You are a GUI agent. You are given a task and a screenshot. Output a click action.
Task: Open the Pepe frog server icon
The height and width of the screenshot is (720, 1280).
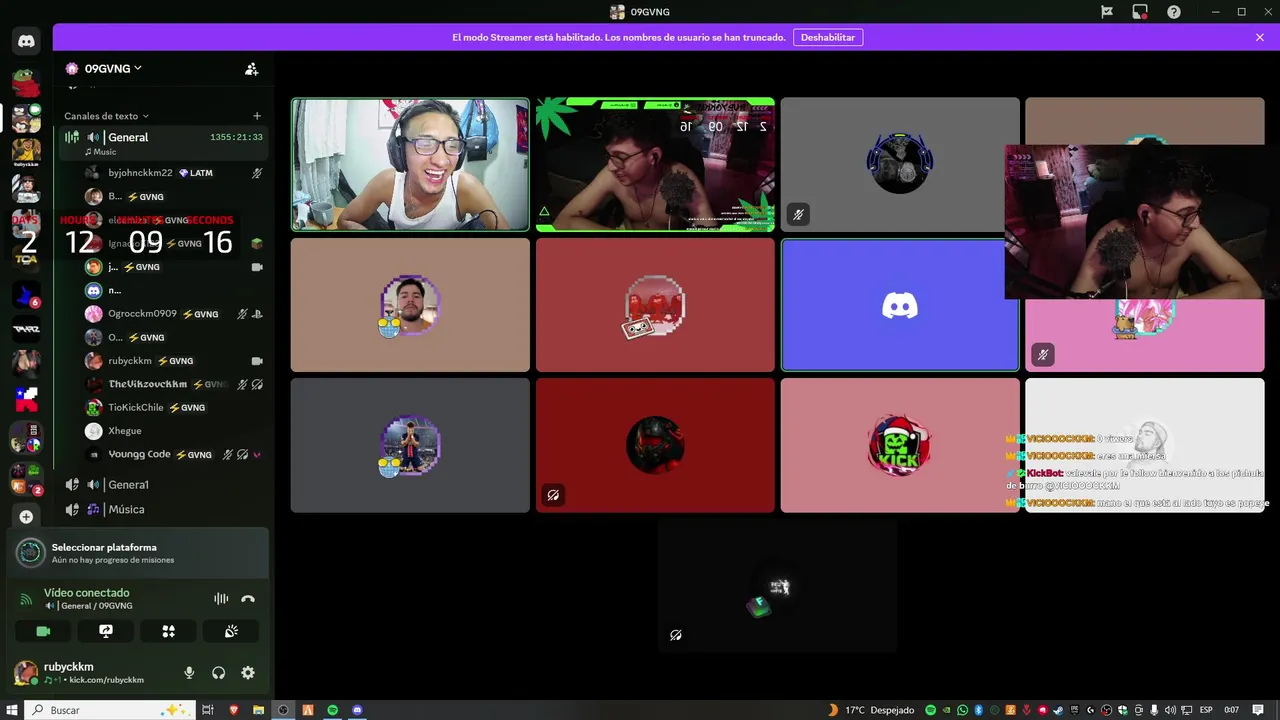click(x=26, y=83)
